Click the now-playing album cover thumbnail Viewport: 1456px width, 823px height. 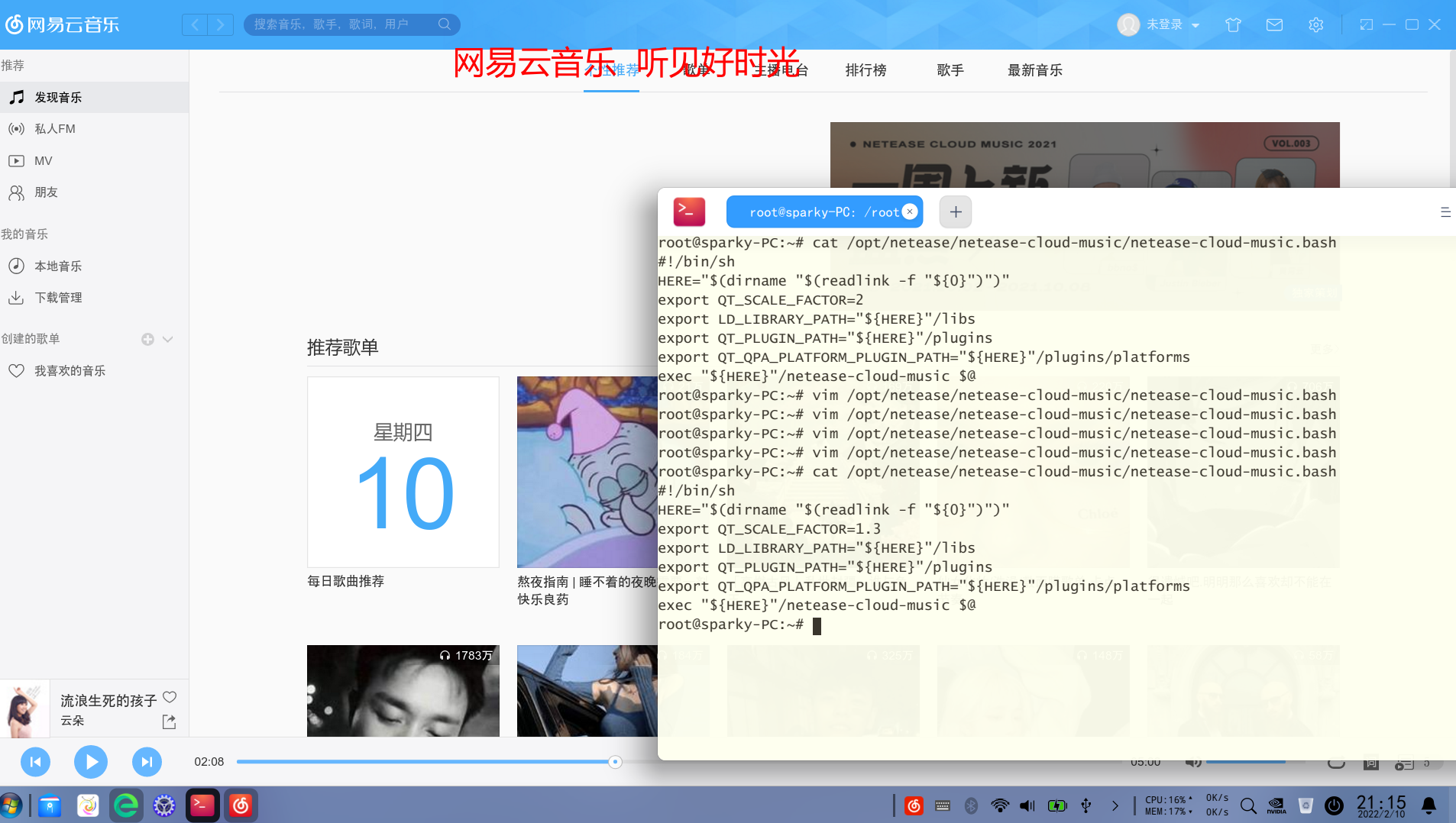coord(24,708)
